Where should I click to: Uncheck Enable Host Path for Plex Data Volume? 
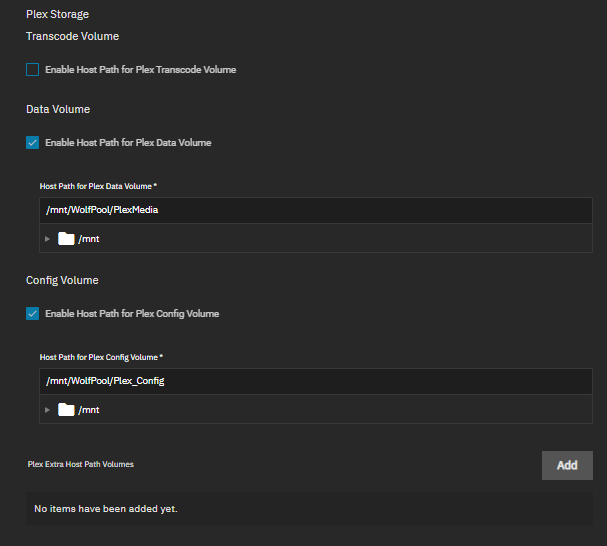coord(33,143)
